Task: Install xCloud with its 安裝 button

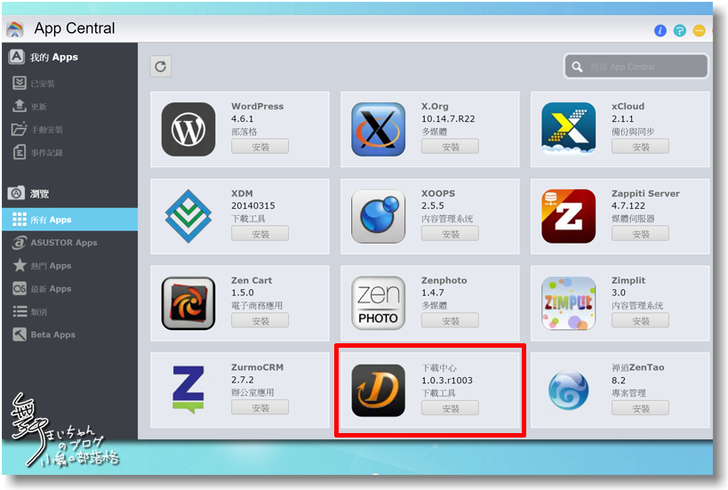Action: pyautogui.click(x=640, y=147)
